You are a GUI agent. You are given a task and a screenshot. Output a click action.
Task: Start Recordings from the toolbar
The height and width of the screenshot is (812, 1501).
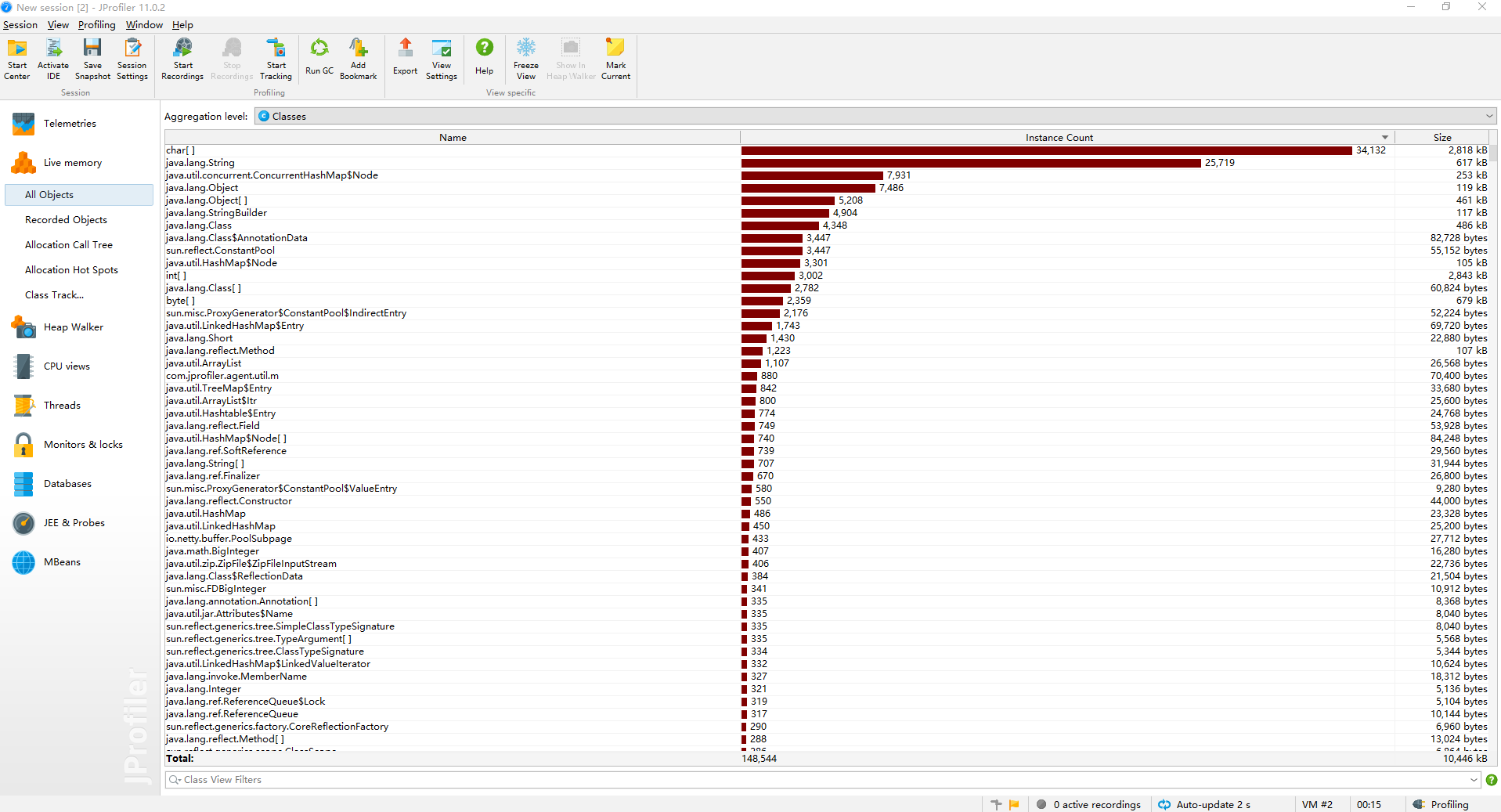pyautogui.click(x=182, y=60)
